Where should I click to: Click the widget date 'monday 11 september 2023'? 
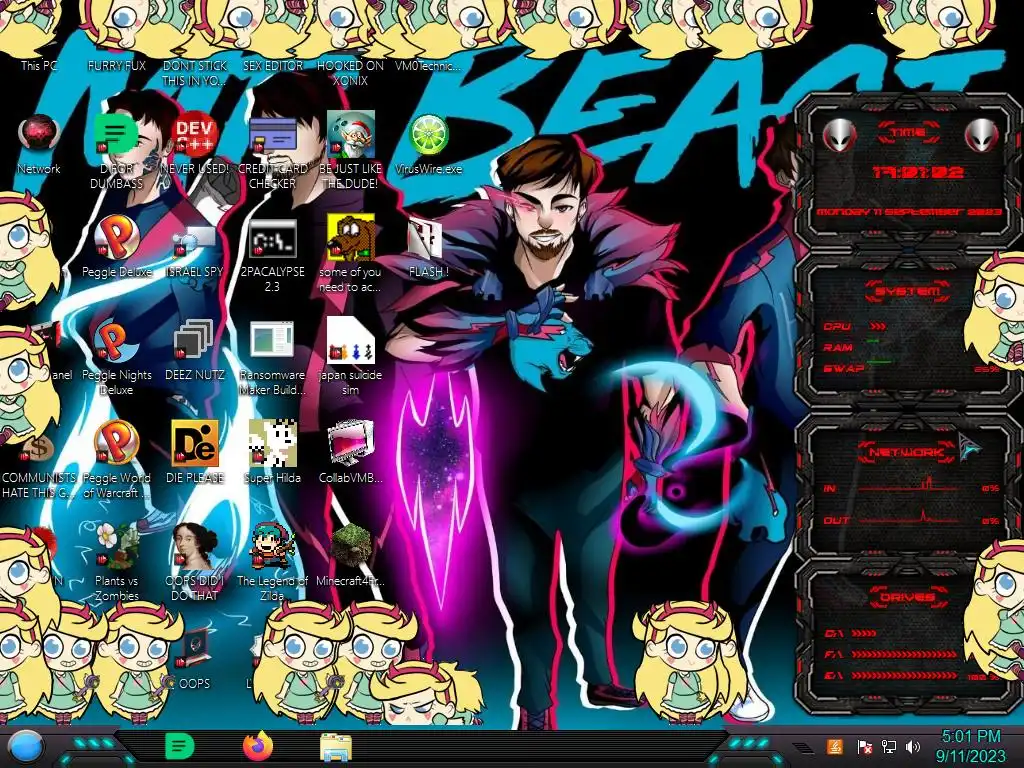point(908,212)
